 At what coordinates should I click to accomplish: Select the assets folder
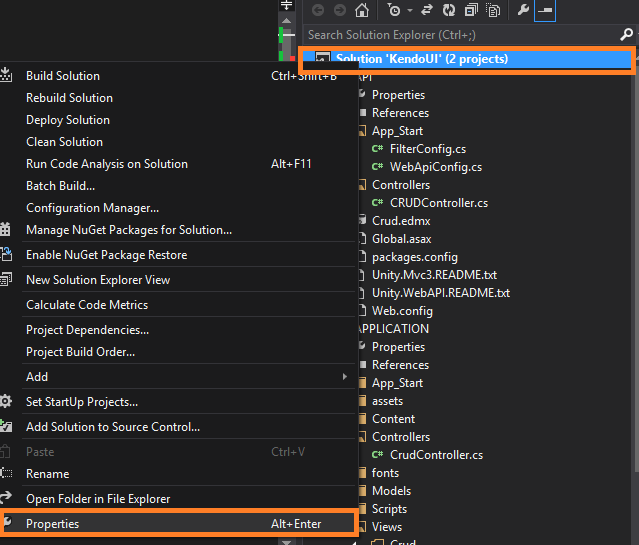(387, 401)
